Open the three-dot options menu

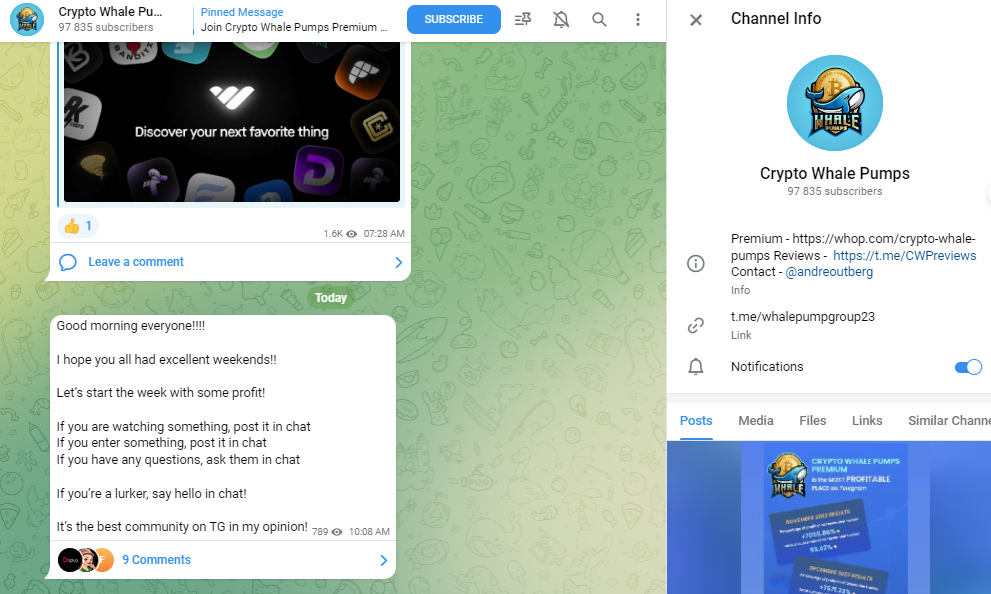[x=638, y=19]
